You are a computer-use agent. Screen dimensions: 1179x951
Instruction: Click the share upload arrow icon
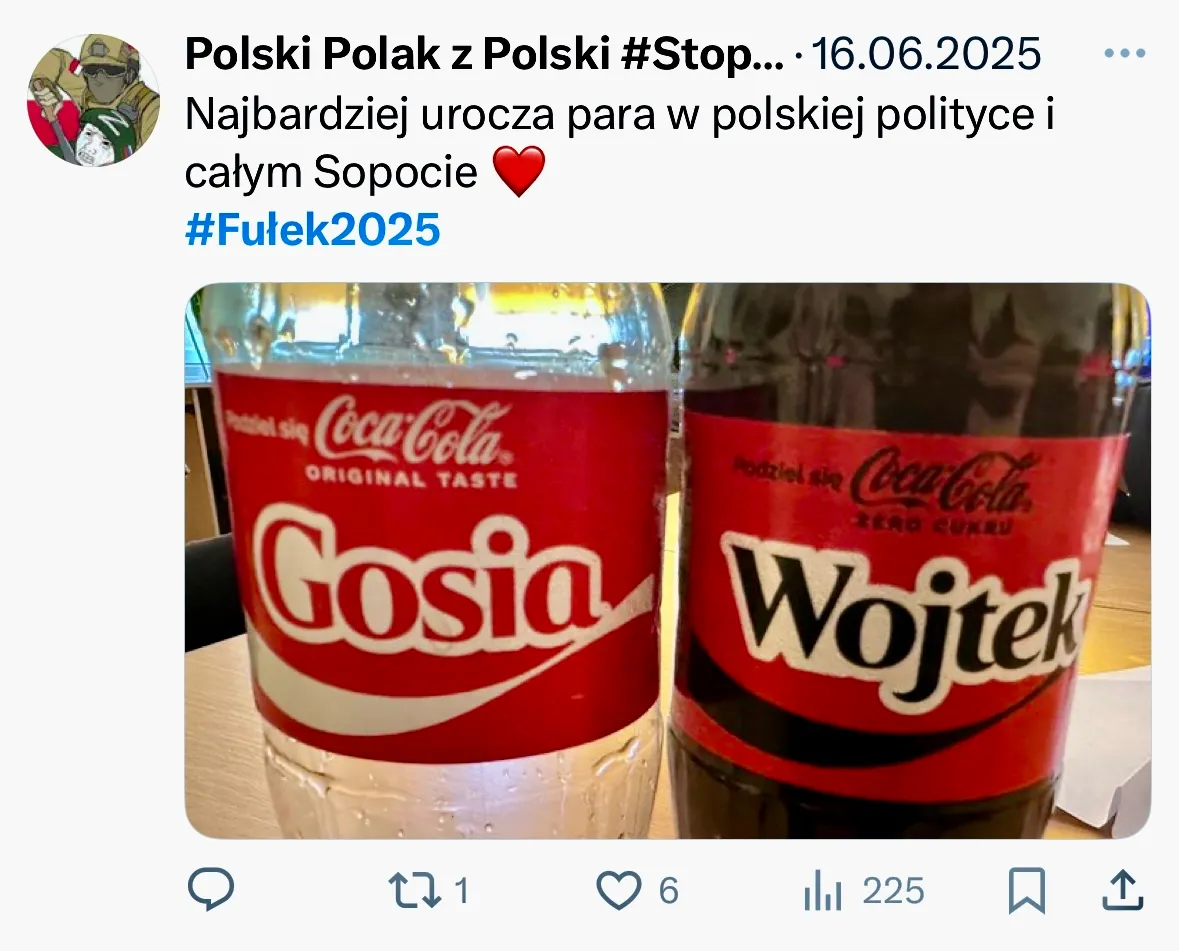1122,890
